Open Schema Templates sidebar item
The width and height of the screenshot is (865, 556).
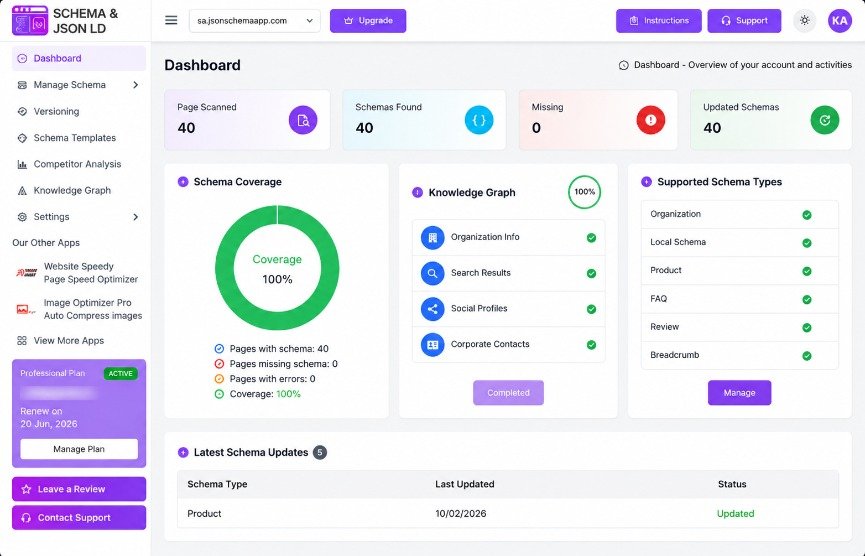[x=79, y=138]
